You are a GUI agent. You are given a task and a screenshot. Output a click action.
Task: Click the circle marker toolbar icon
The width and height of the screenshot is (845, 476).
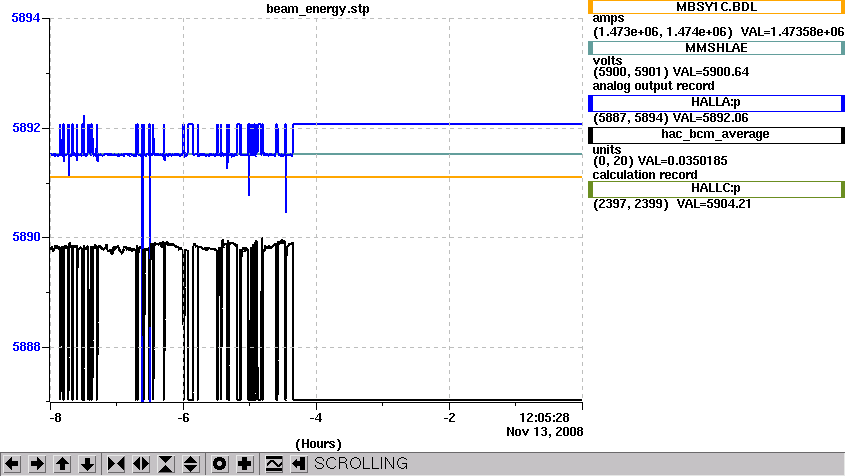pyautogui.click(x=220, y=464)
